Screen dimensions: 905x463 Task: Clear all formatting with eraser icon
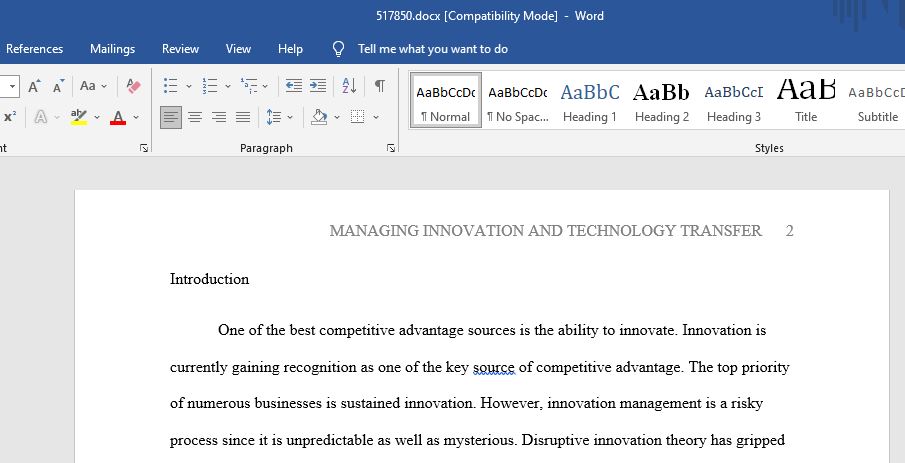tap(134, 87)
